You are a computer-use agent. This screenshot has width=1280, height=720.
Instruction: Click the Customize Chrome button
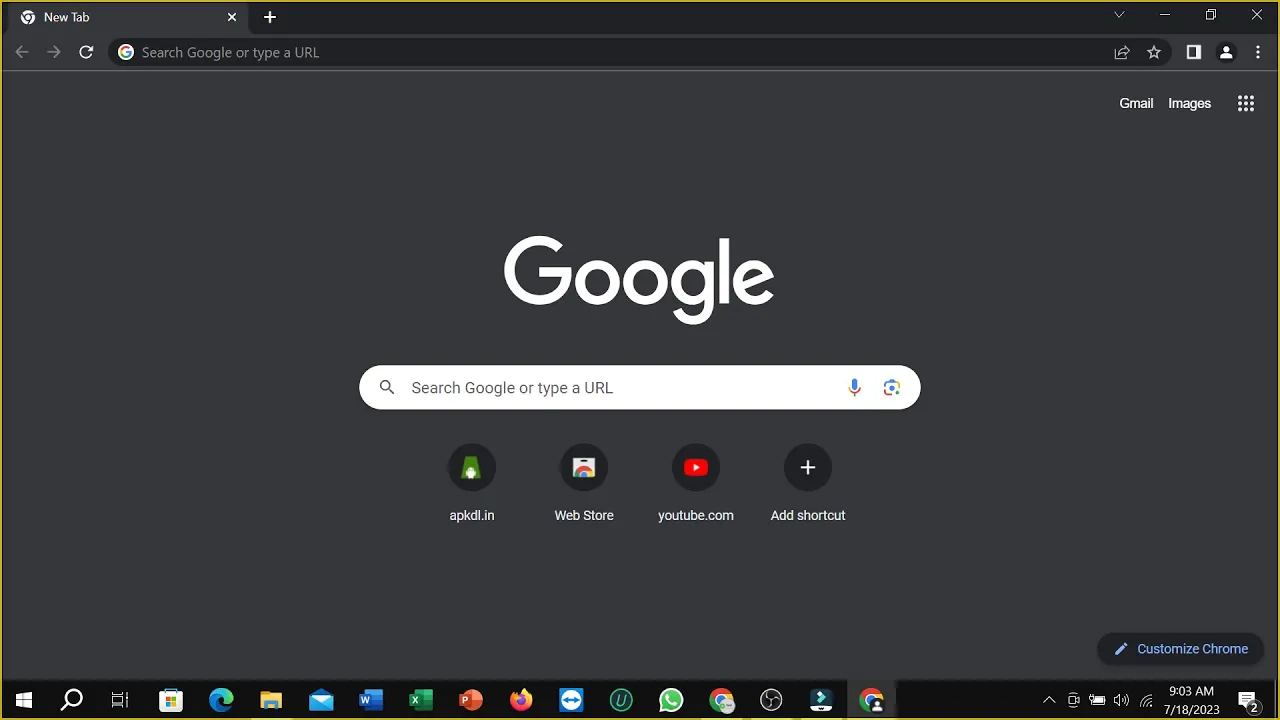coord(1181,649)
